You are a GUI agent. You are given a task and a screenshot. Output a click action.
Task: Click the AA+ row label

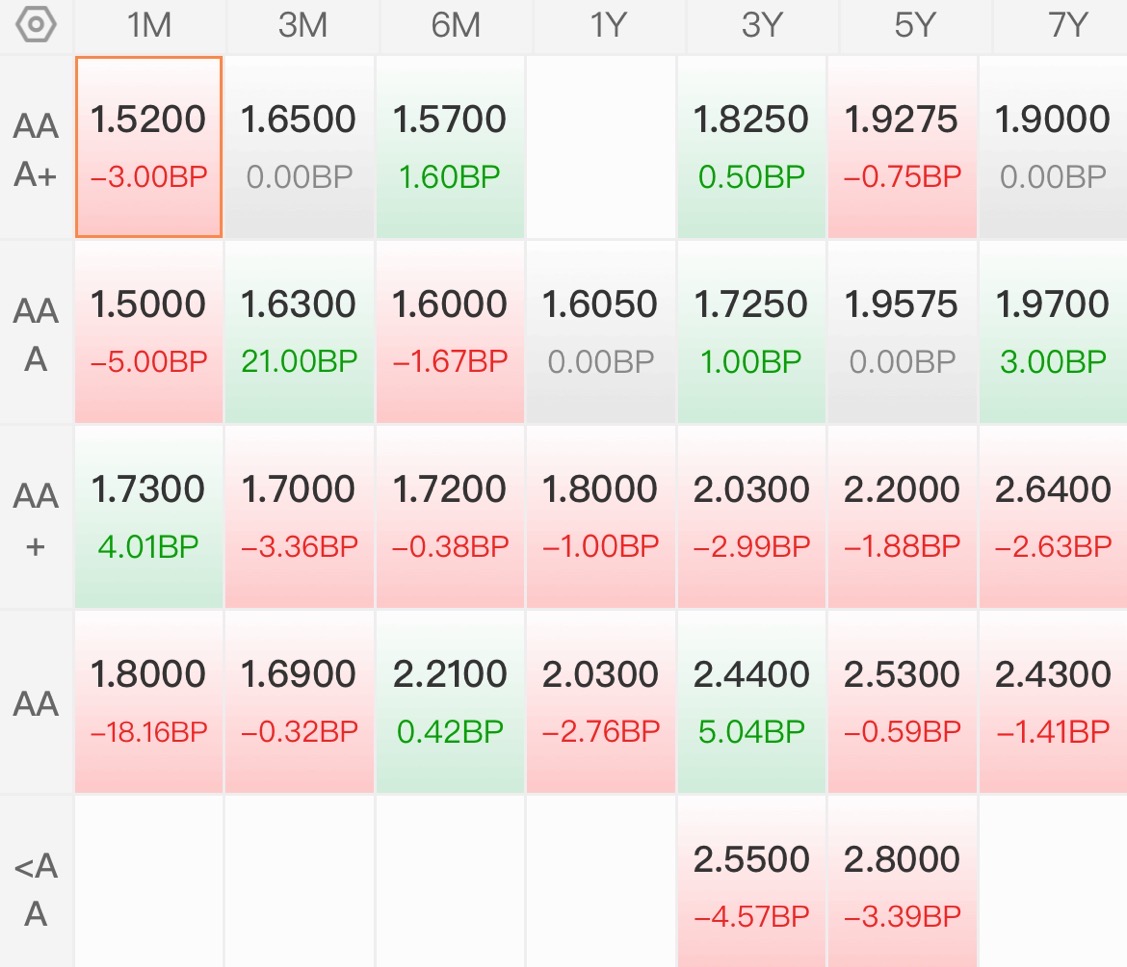click(36, 519)
